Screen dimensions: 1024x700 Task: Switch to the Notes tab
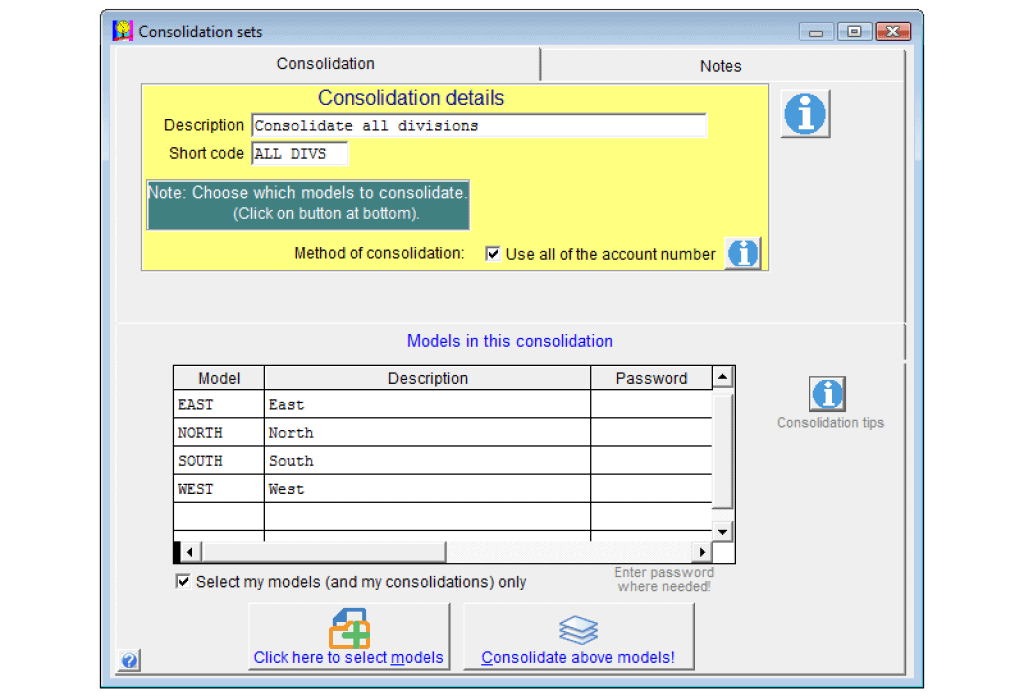pyautogui.click(x=720, y=66)
